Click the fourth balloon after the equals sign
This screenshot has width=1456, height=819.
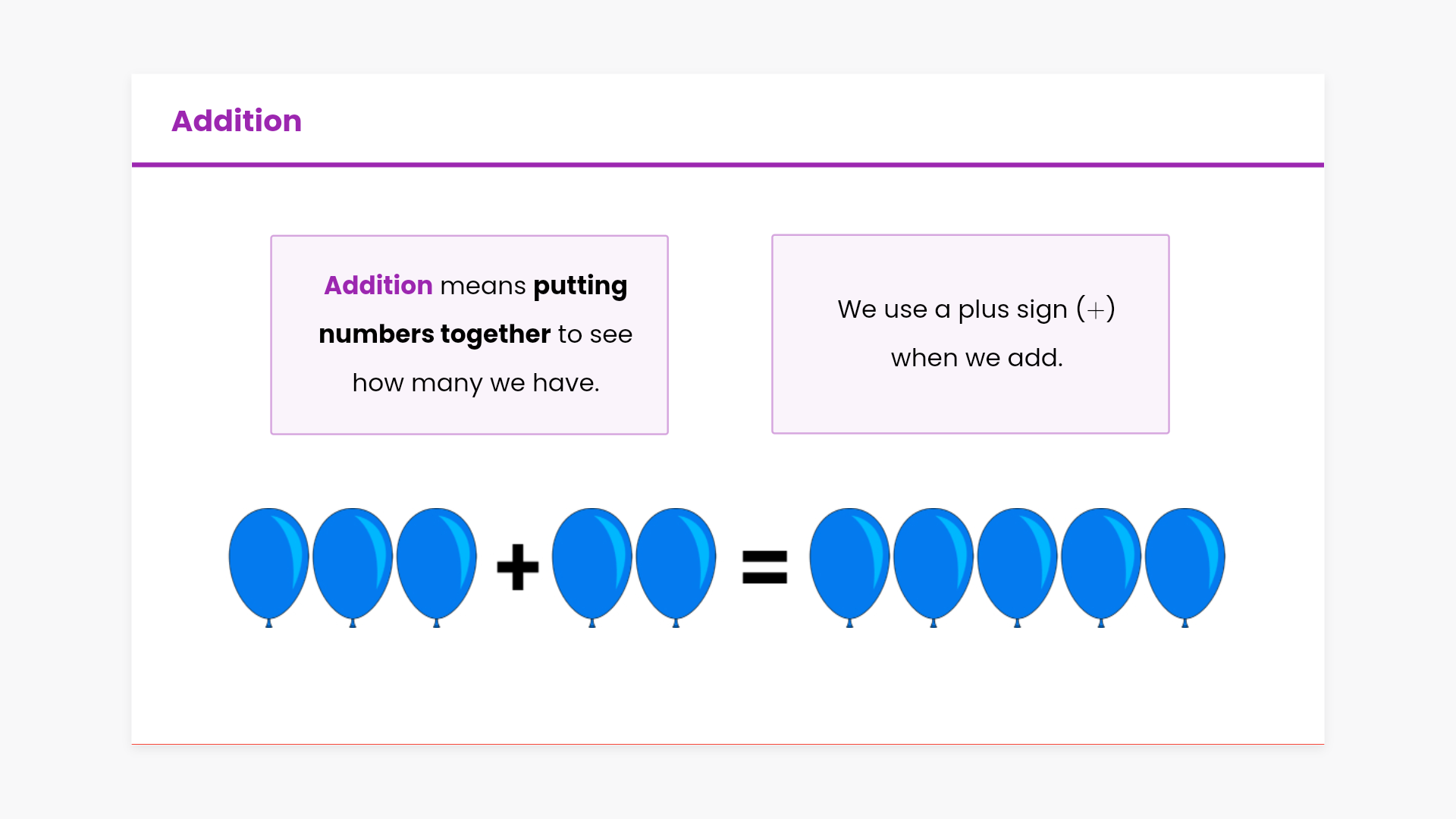(x=1101, y=563)
